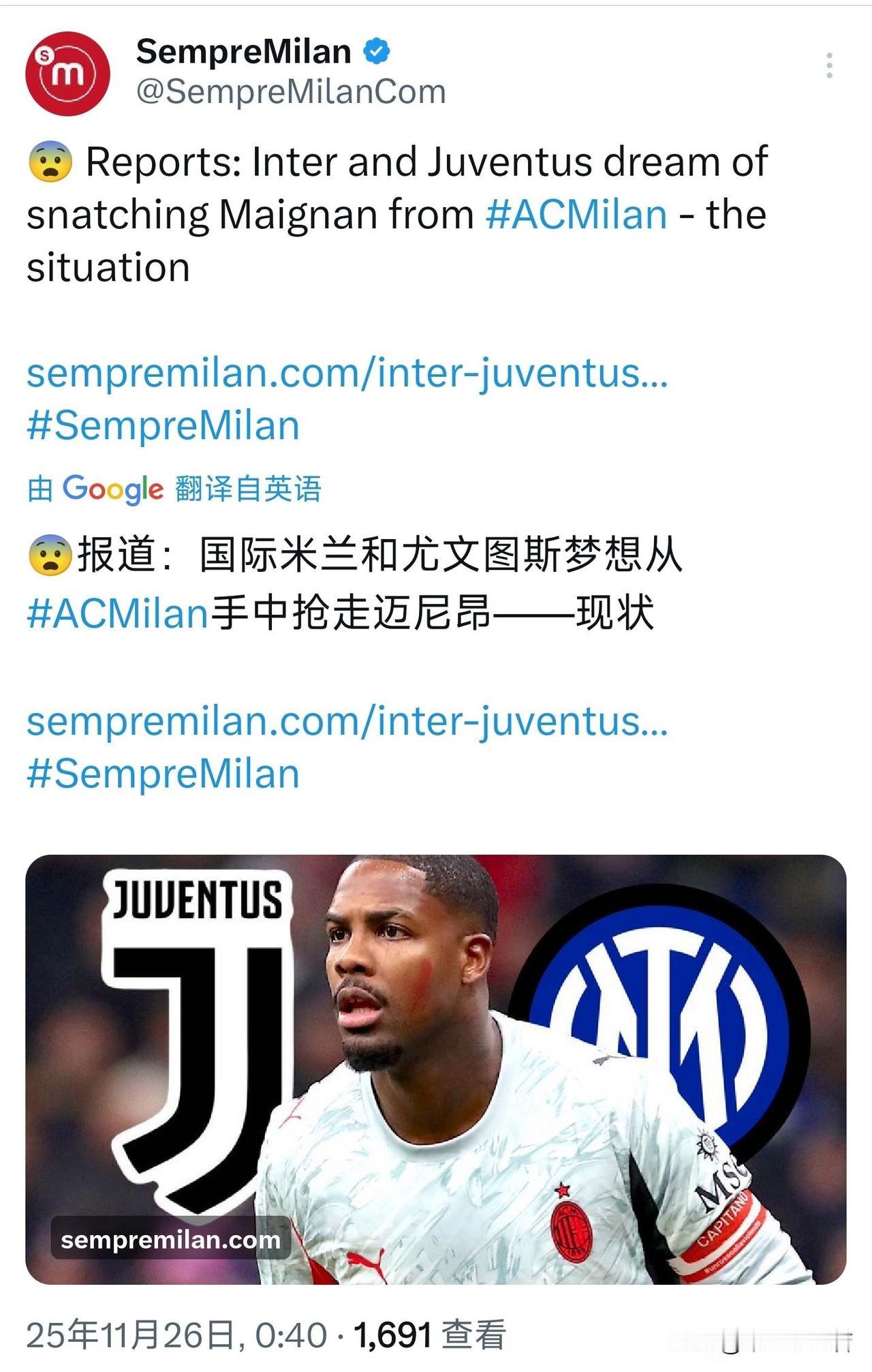Image resolution: width=872 pixels, height=1372 pixels.
Task: Click the sempremilan.com domain label on card
Action: tap(170, 1240)
